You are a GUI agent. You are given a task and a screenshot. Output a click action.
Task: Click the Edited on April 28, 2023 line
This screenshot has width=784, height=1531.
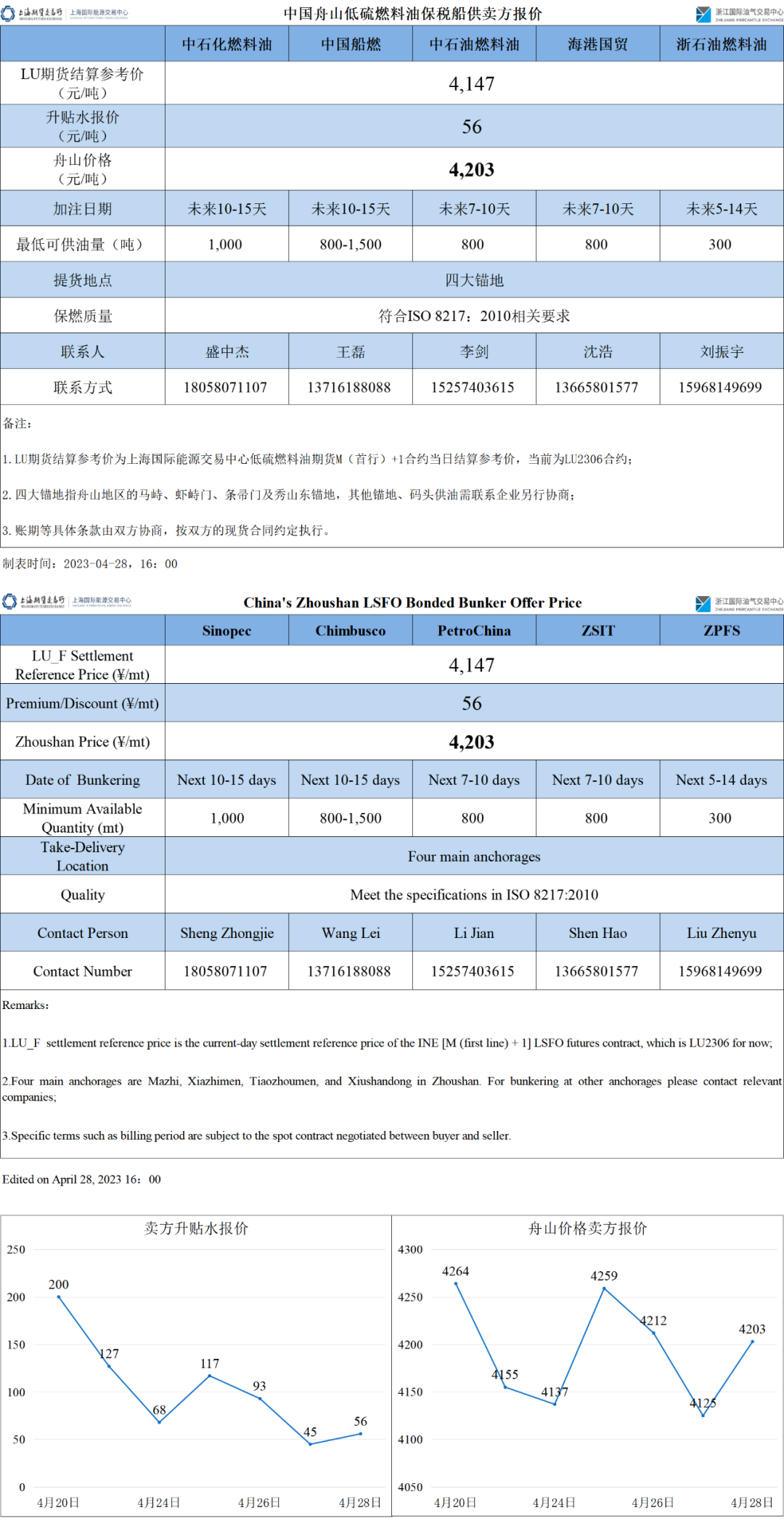[x=81, y=1180]
